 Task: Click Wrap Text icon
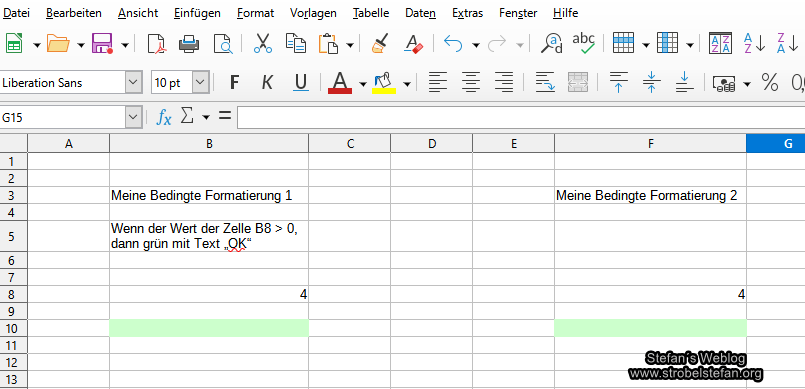tap(545, 82)
